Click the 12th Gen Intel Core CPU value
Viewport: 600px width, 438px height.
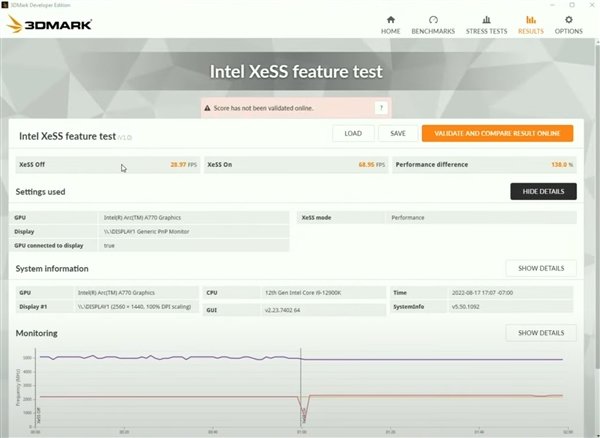303,293
